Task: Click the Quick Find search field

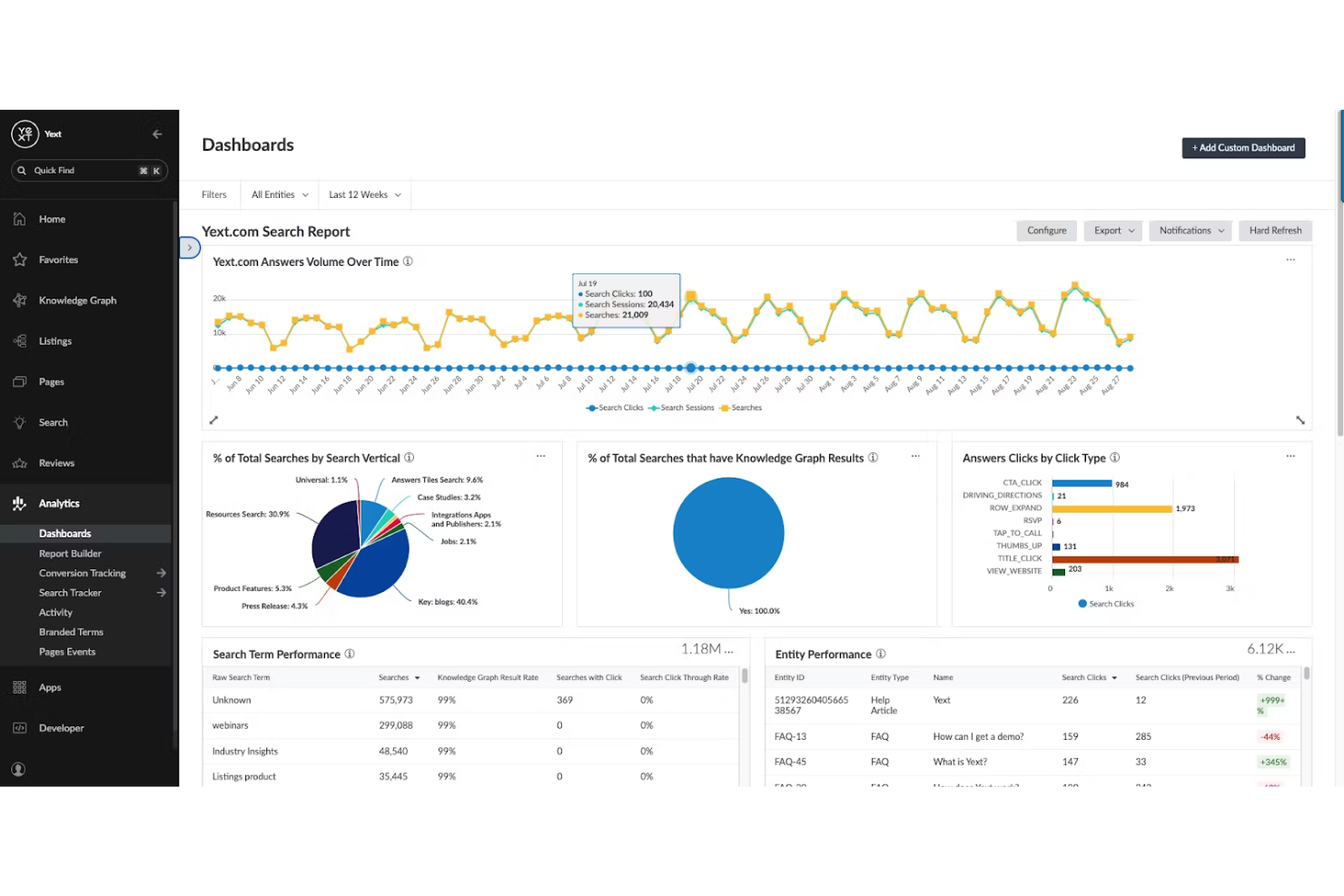Action: pyautogui.click(x=89, y=171)
